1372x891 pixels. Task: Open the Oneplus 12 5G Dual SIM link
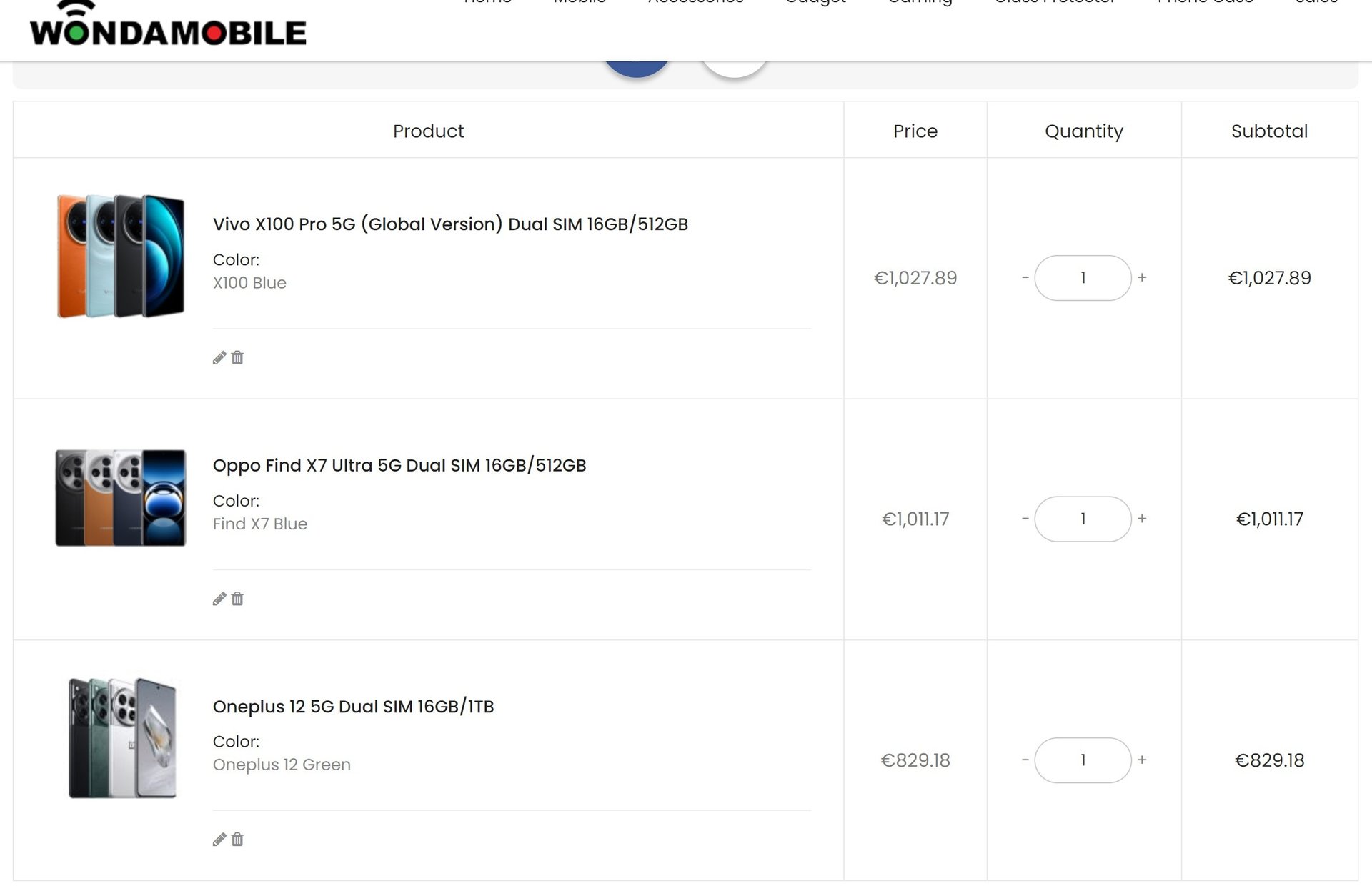[353, 707]
